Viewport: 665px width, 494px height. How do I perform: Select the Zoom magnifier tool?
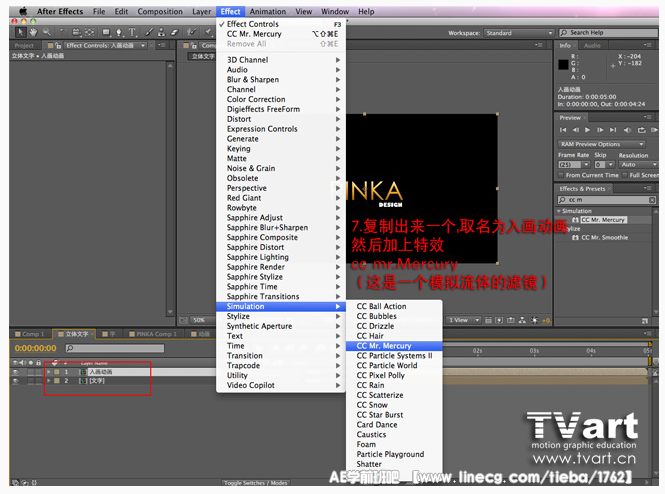pyautogui.click(x=47, y=32)
